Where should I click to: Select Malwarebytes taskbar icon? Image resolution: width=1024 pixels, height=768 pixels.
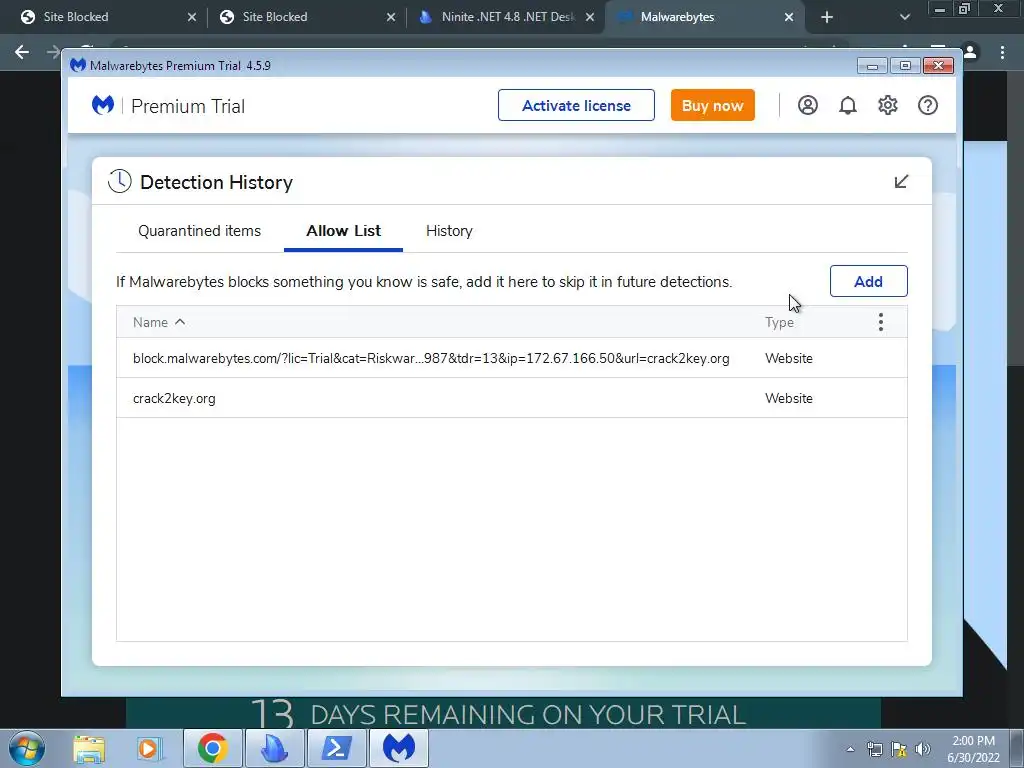pos(399,748)
